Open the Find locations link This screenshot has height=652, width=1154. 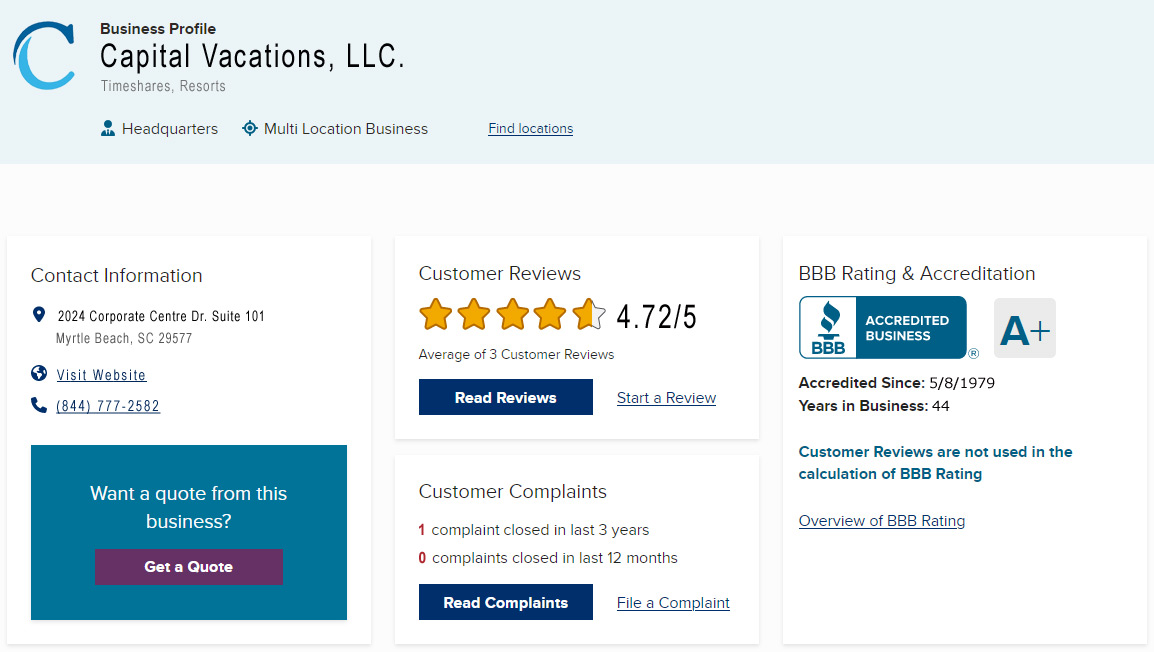click(530, 129)
